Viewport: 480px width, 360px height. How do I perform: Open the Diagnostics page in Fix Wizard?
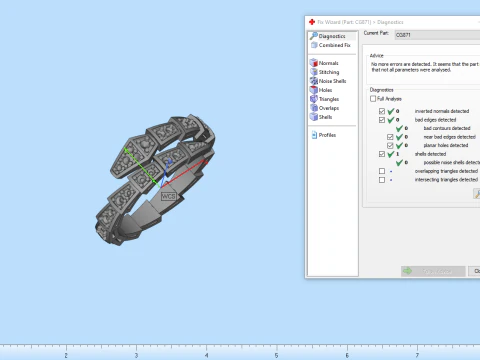[332, 36]
